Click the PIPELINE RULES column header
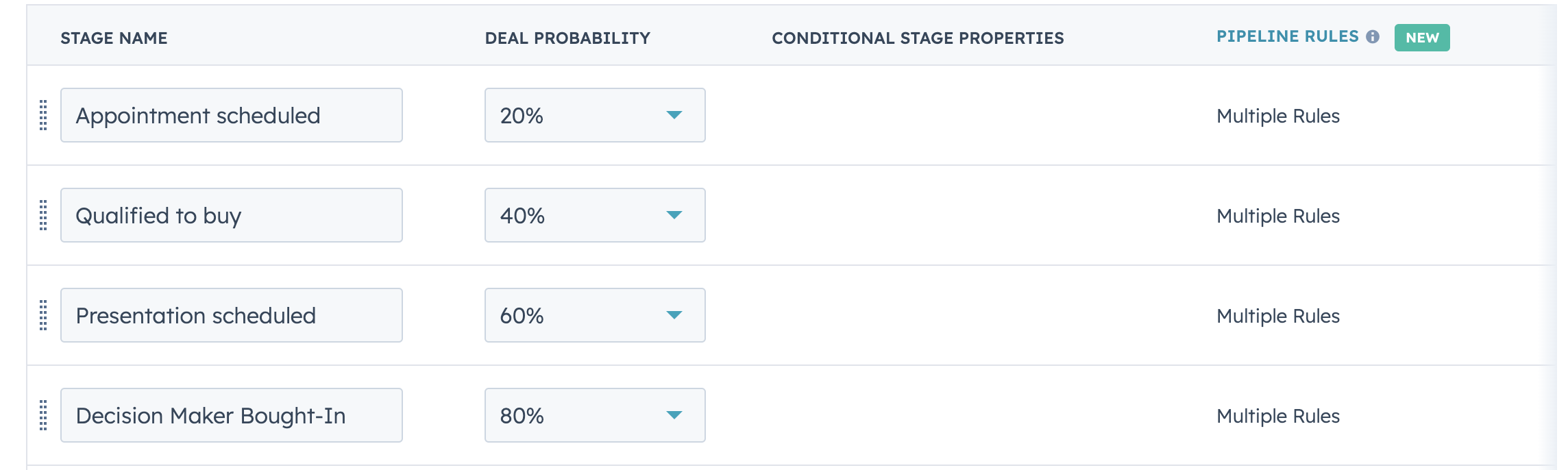The width and height of the screenshot is (1568, 470). [1286, 36]
